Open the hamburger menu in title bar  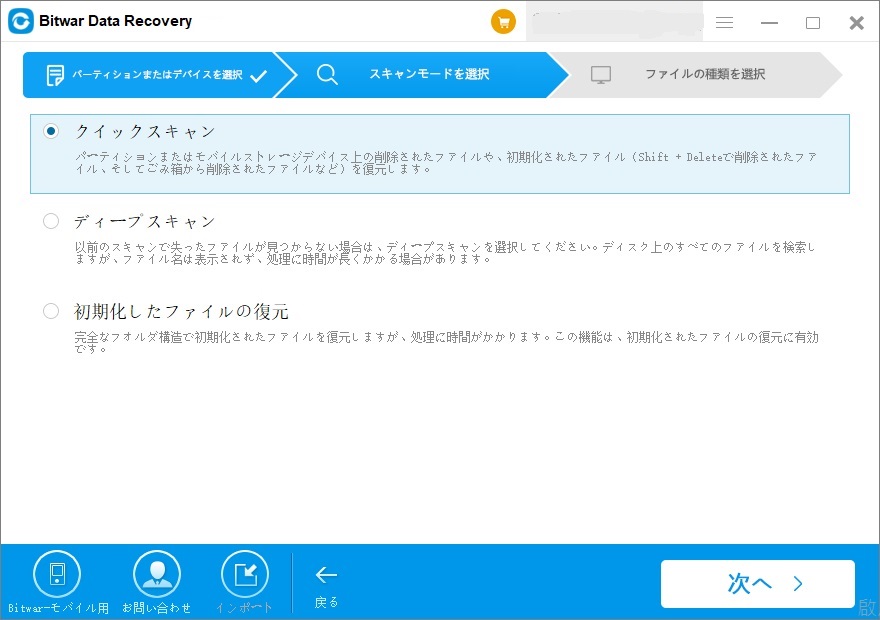[x=725, y=22]
